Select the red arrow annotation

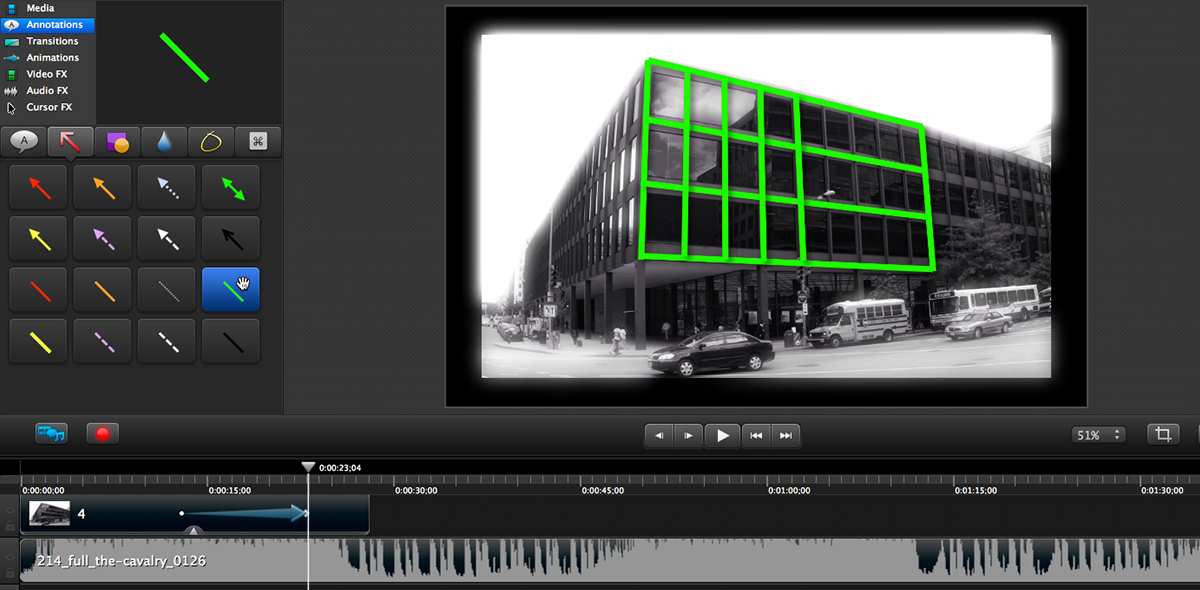38,187
